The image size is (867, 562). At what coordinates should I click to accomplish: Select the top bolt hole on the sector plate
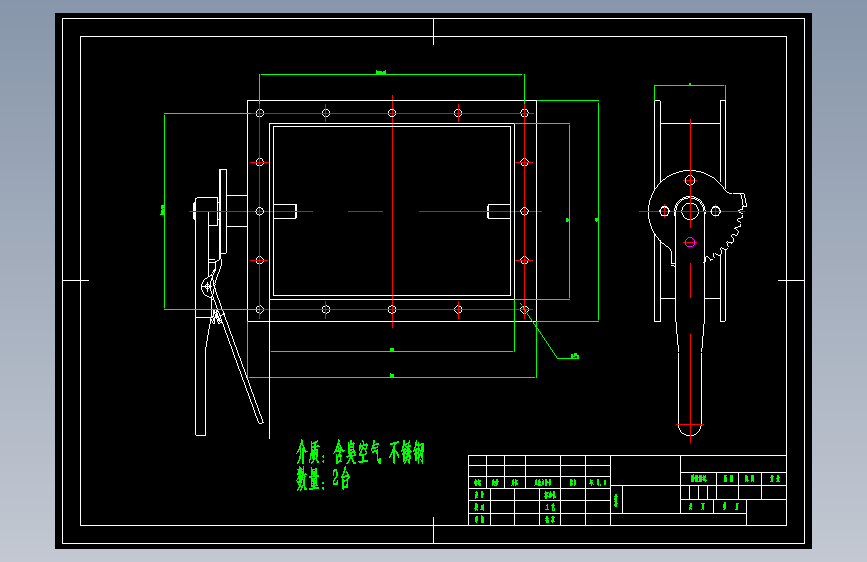pyautogui.click(x=690, y=180)
